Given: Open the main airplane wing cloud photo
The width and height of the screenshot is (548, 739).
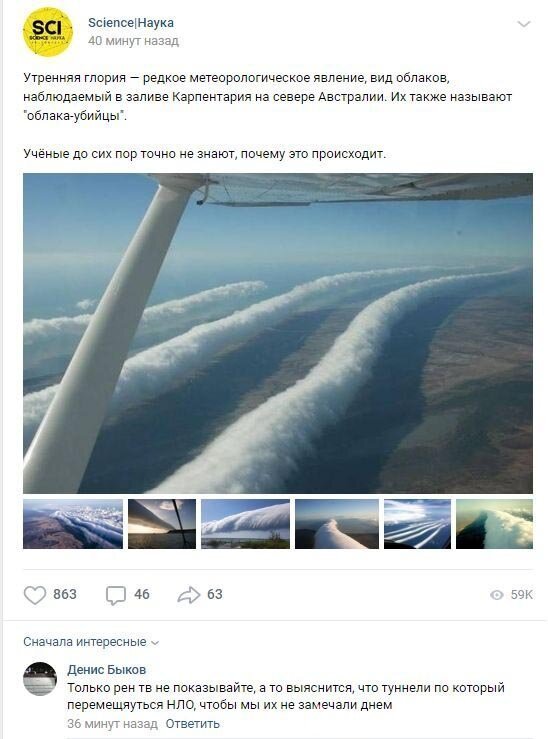Looking at the screenshot, I should (x=278, y=333).
